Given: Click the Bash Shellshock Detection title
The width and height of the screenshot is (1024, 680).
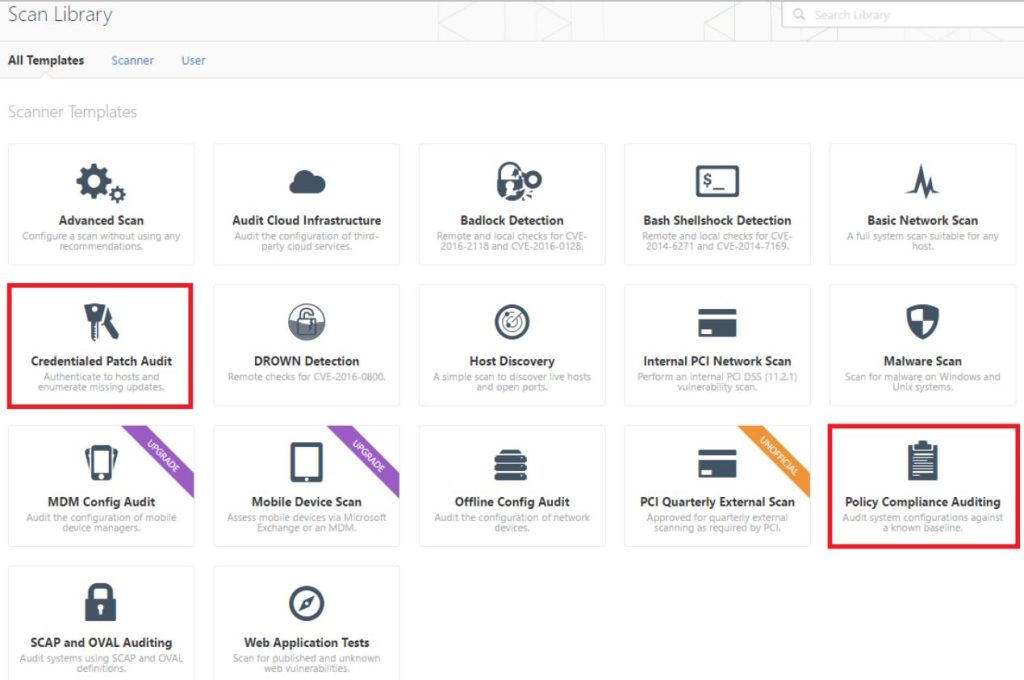Looking at the screenshot, I should click(717, 220).
